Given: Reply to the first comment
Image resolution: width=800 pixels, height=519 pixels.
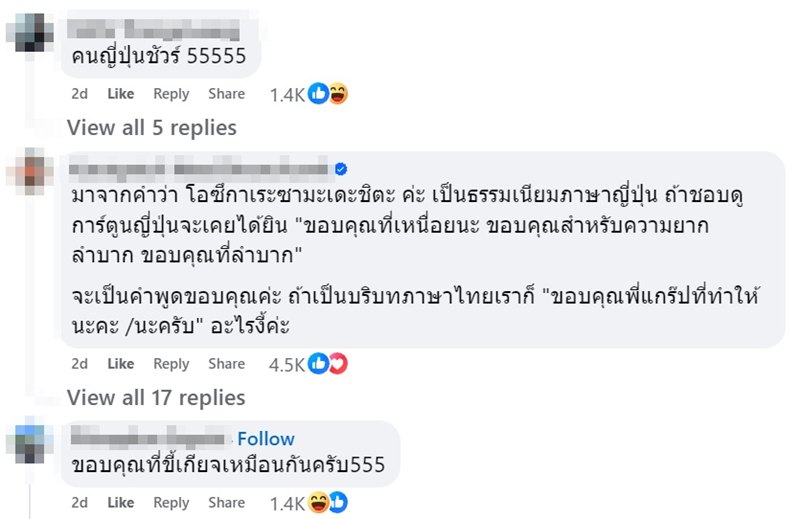Looking at the screenshot, I should 171,94.
